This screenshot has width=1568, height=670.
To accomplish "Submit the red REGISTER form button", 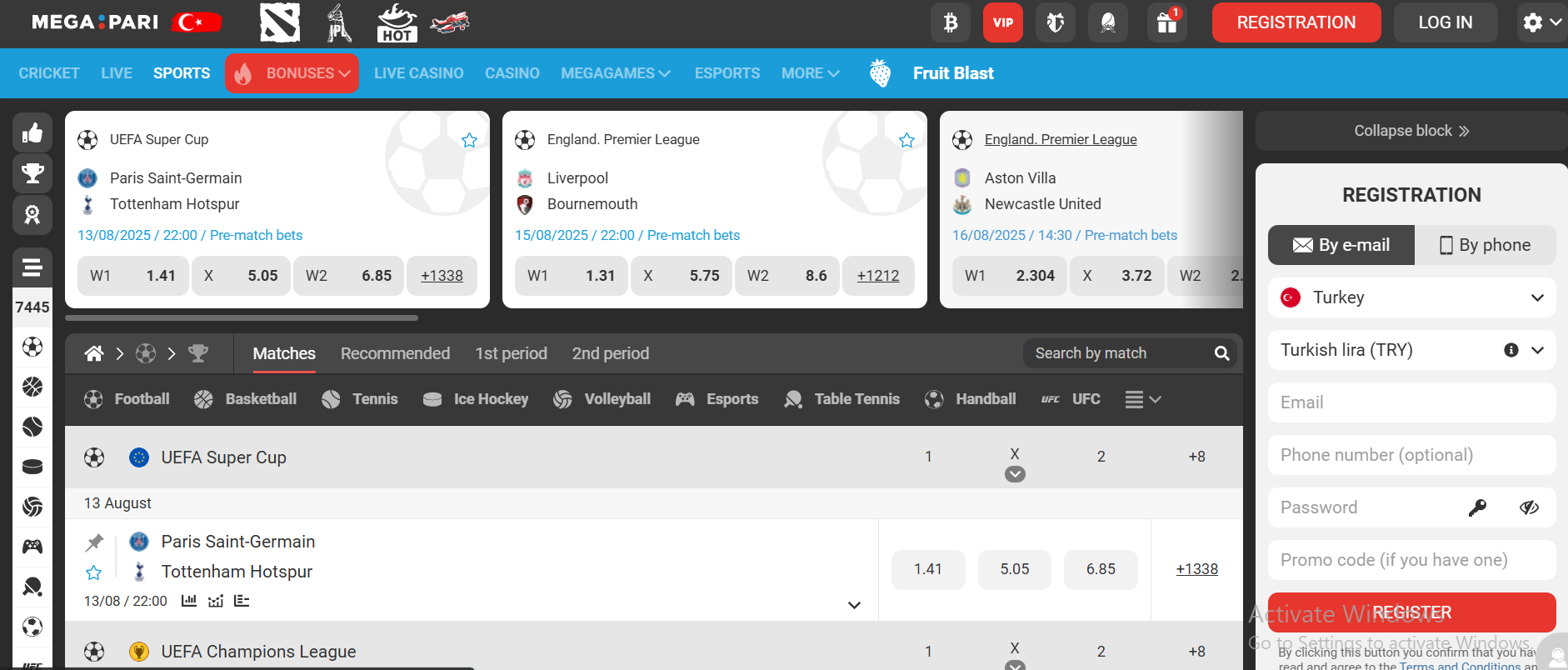I will pyautogui.click(x=1412, y=612).
